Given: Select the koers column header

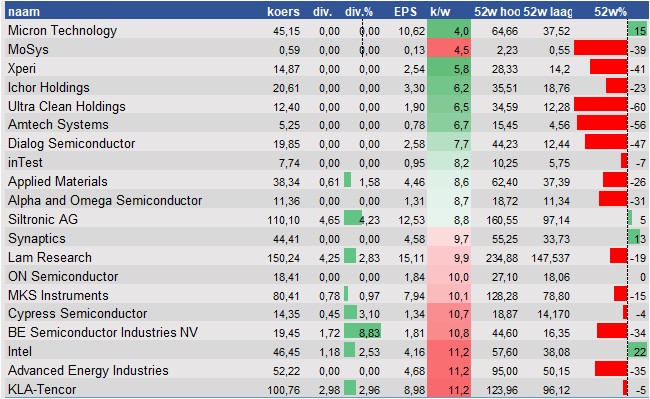Looking at the screenshot, I should click(283, 12).
